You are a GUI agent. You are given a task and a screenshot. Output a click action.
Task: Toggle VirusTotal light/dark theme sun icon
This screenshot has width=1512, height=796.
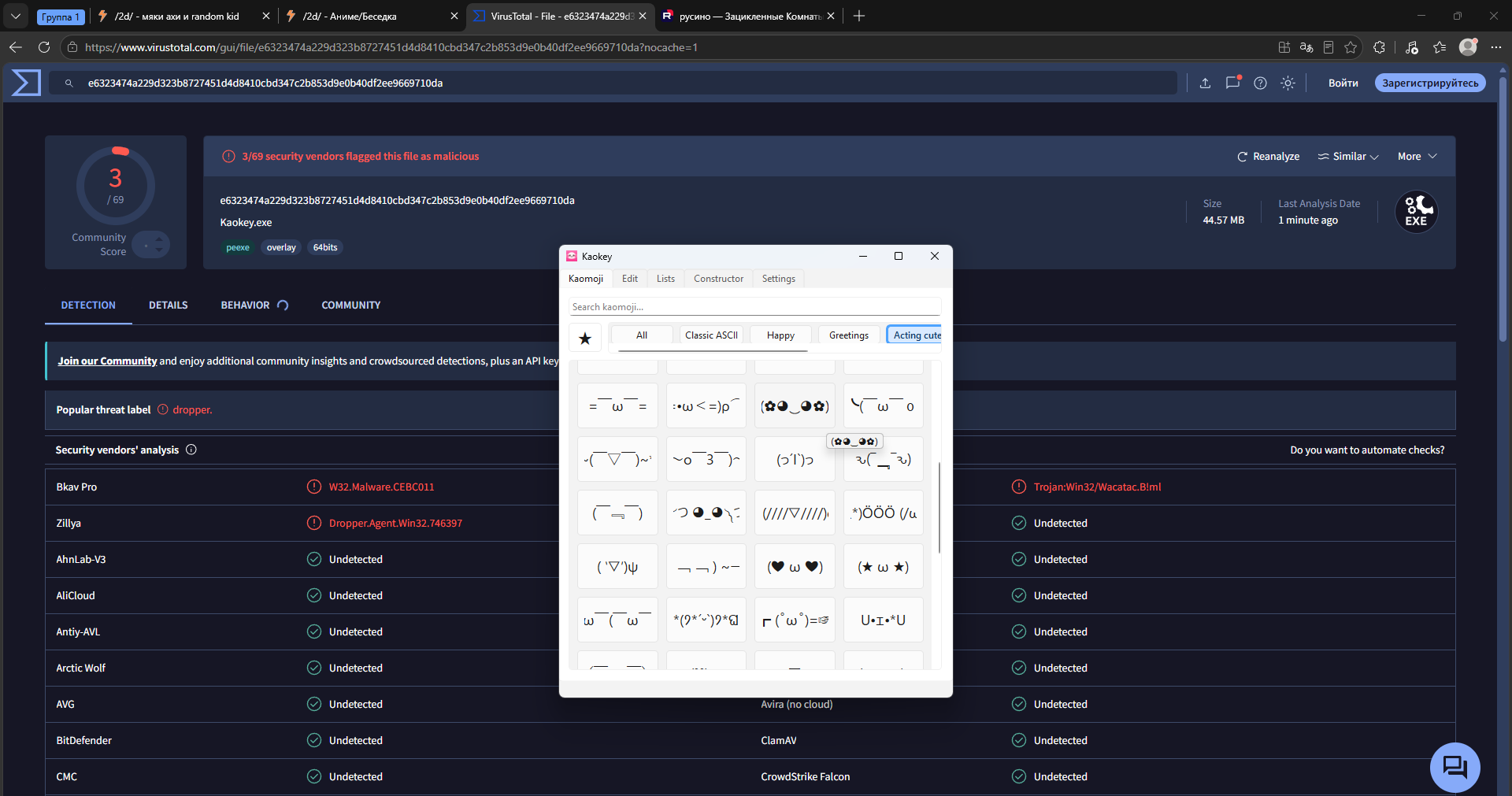1288,83
